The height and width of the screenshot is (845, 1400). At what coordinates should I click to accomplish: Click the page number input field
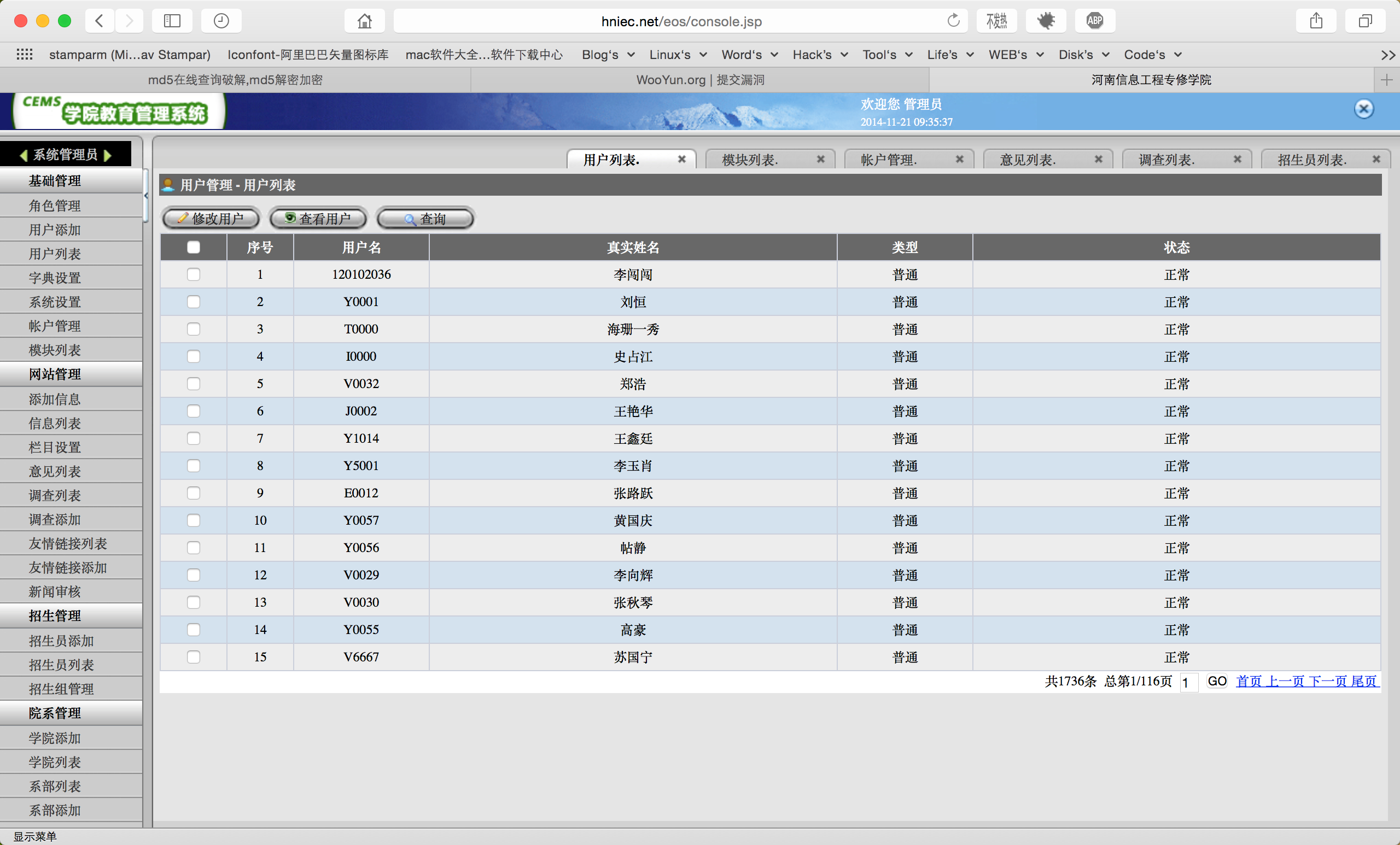[x=1189, y=682]
